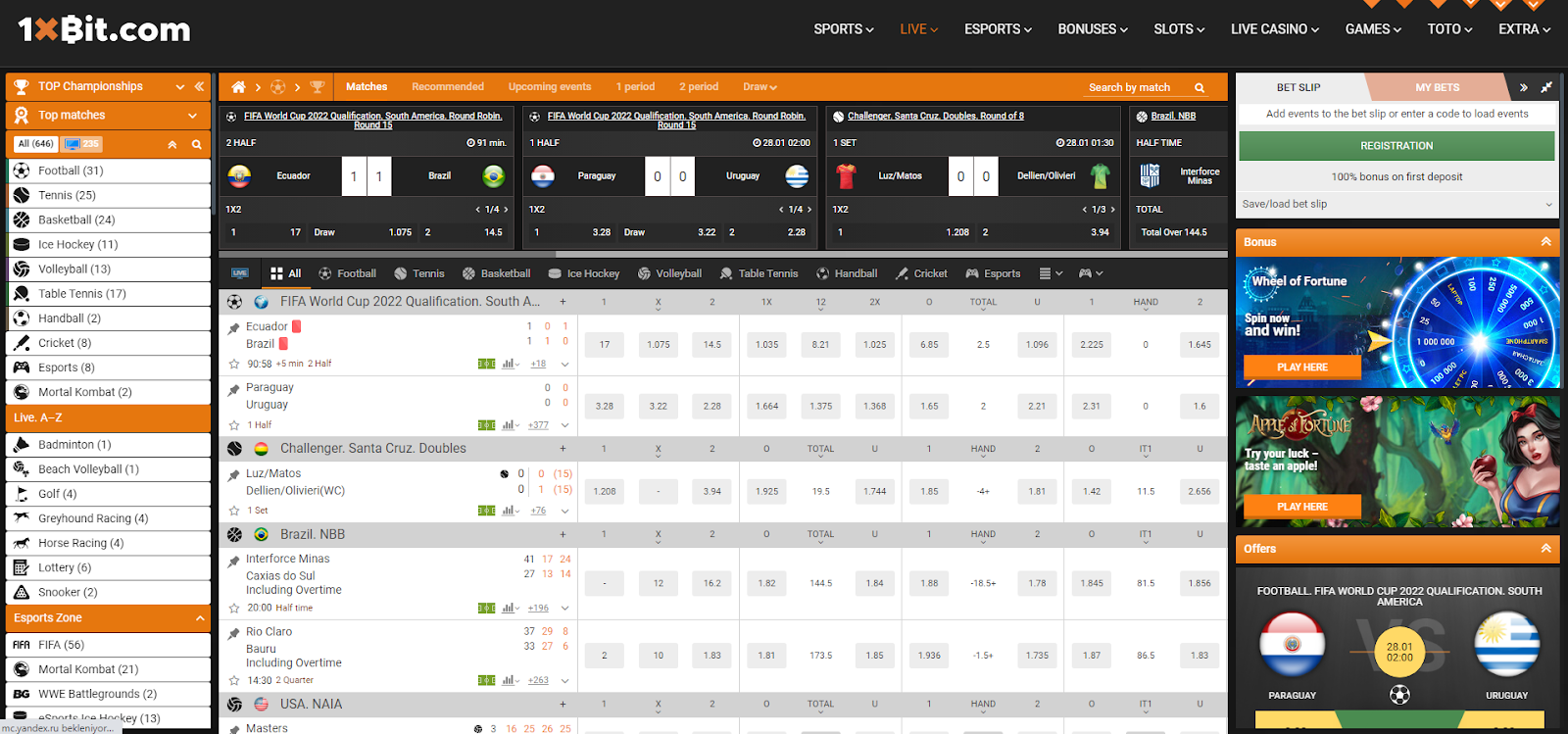Favorite the Rio Claro match with the star
Viewport: 1568px width, 734px height.
pyautogui.click(x=234, y=680)
